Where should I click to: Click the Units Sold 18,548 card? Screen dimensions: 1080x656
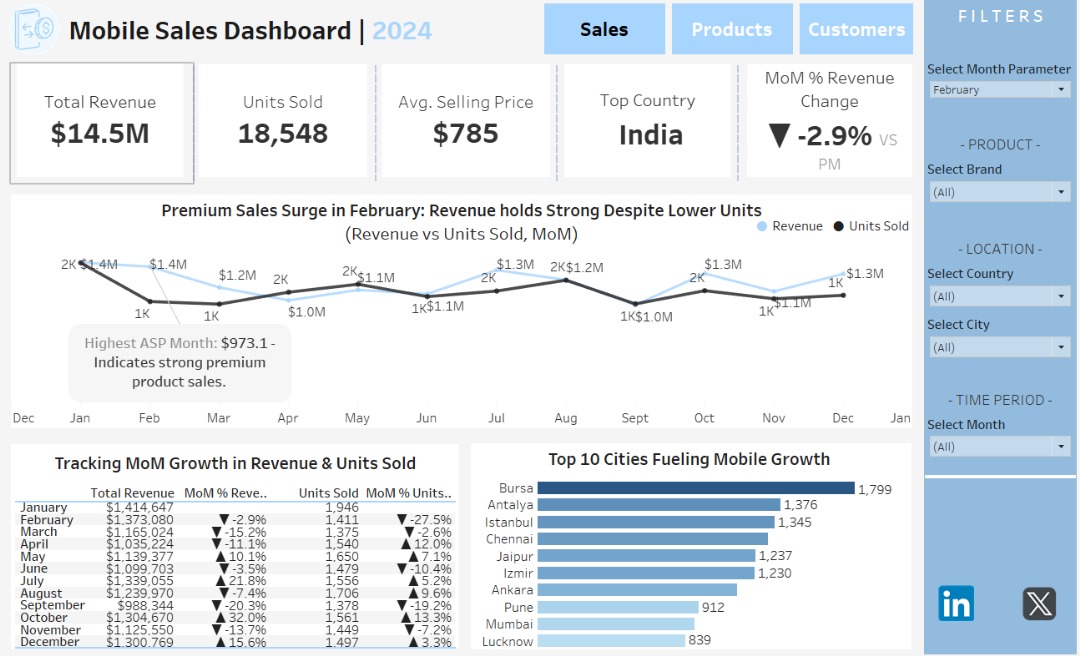tap(282, 121)
